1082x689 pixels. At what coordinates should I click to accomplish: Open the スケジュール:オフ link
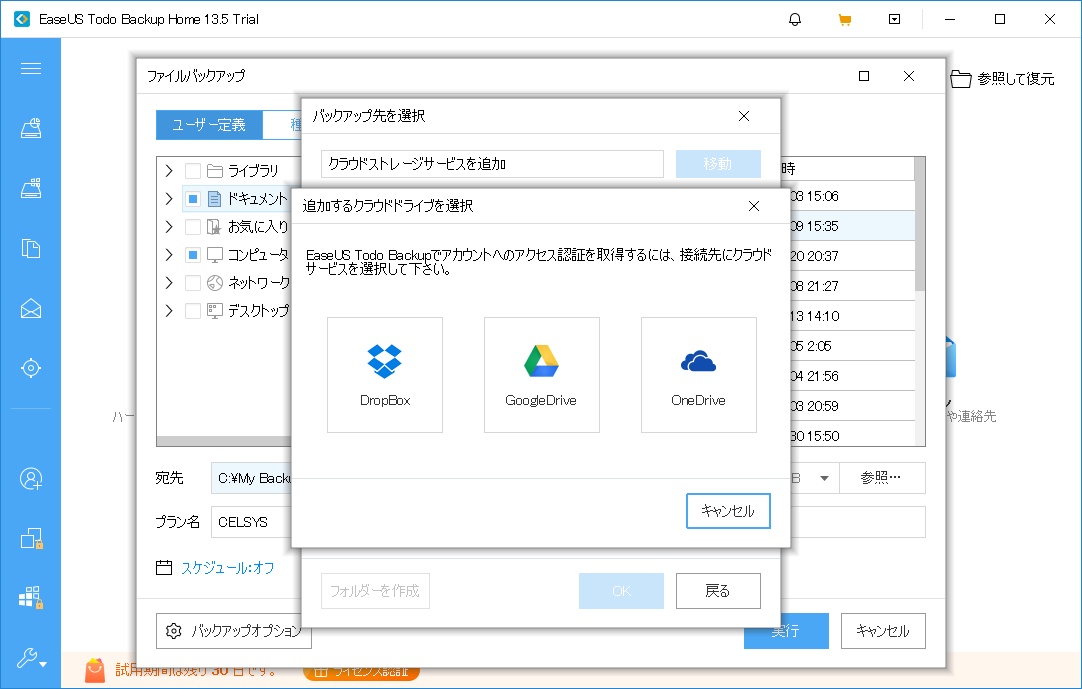(x=227, y=567)
